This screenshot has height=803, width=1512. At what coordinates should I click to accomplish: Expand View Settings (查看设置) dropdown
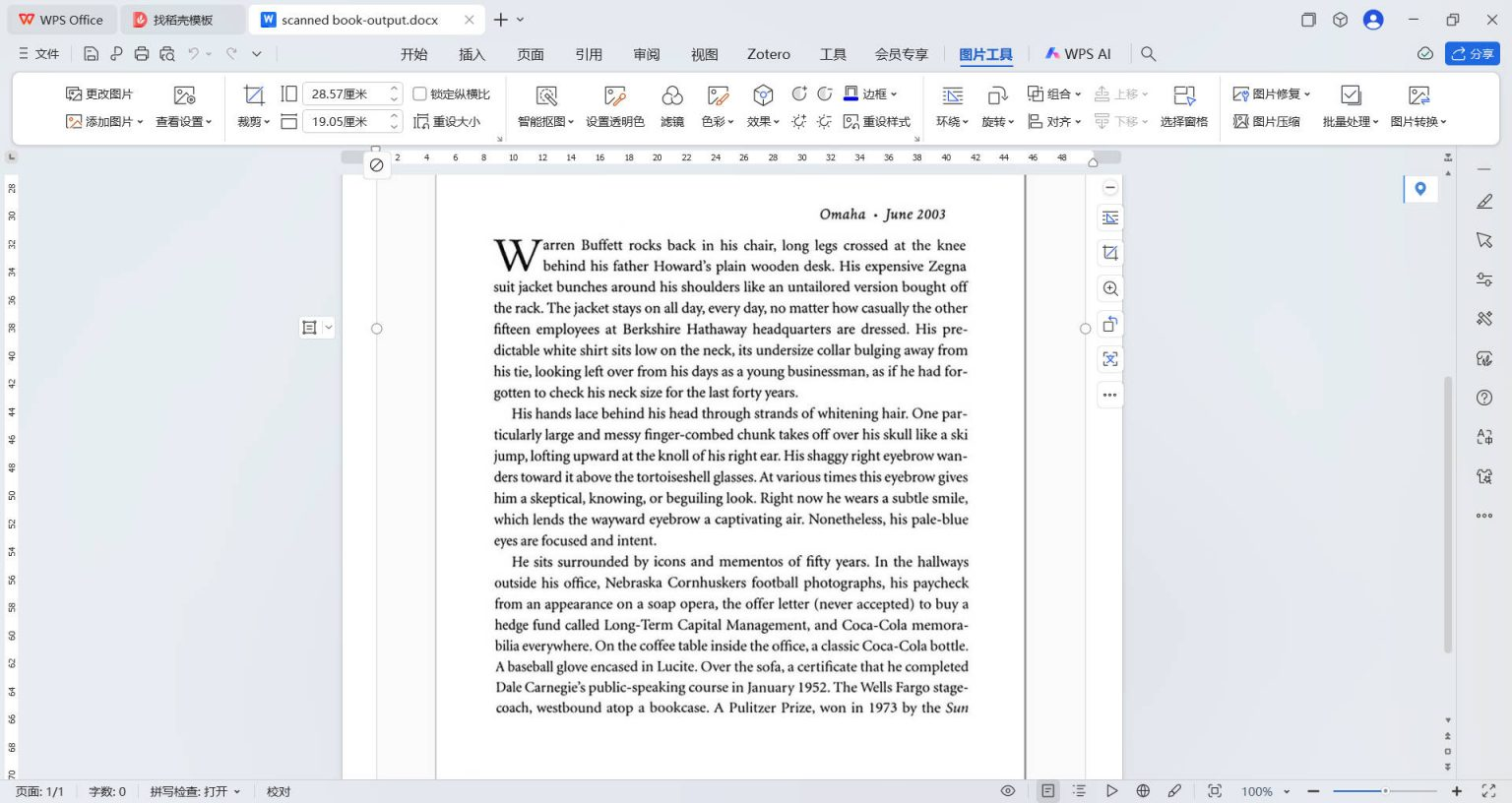(209, 122)
